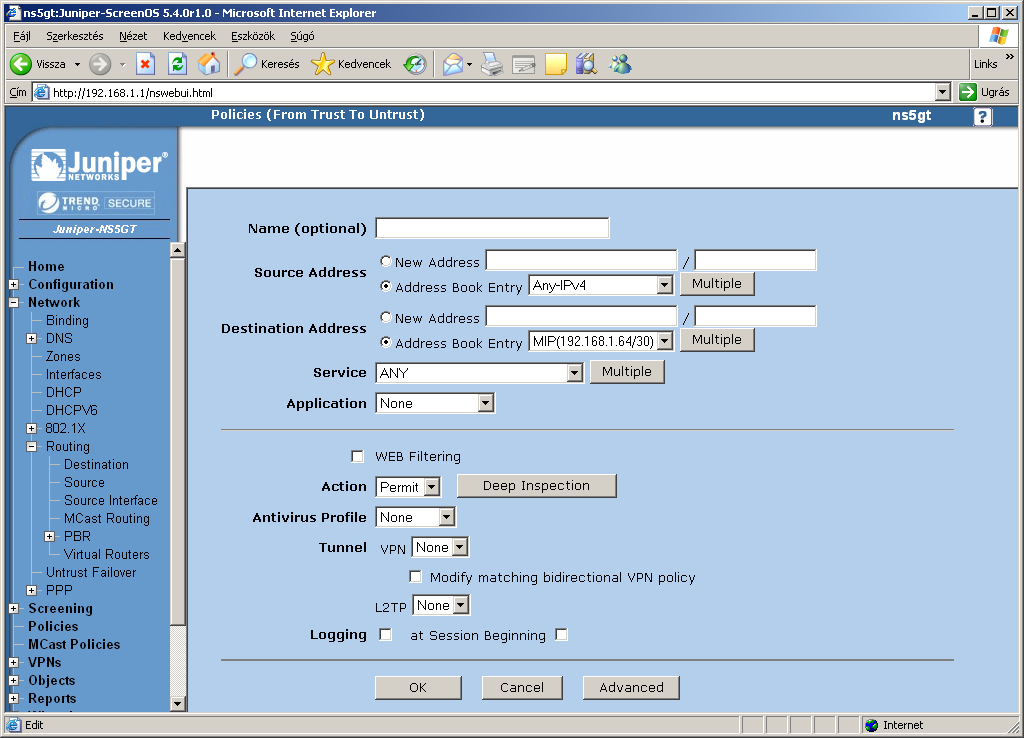Click the browser Refresh icon
1024x738 pixels.
177,64
